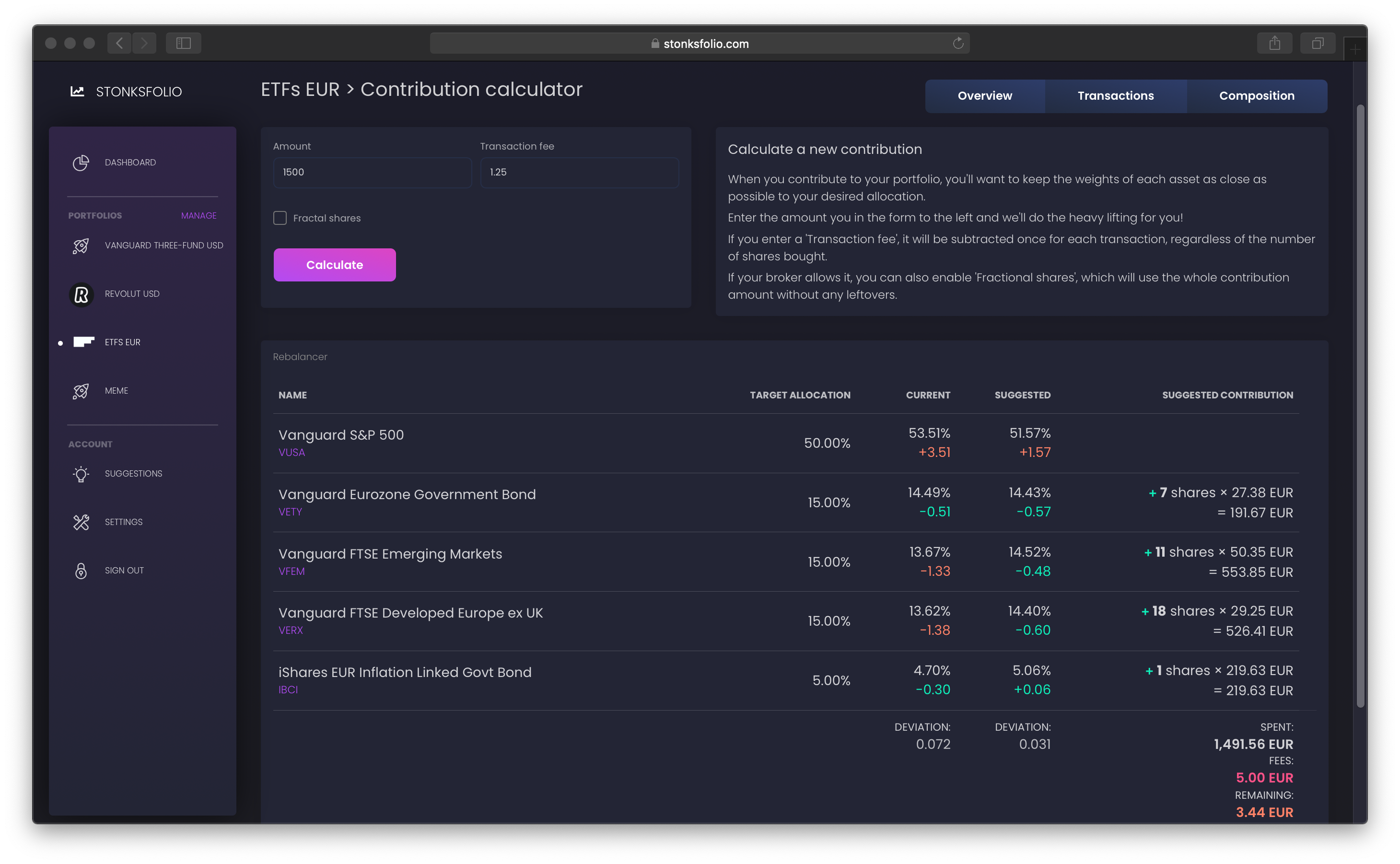1400x864 pixels.
Task: Click the browser share button
Action: click(1274, 44)
